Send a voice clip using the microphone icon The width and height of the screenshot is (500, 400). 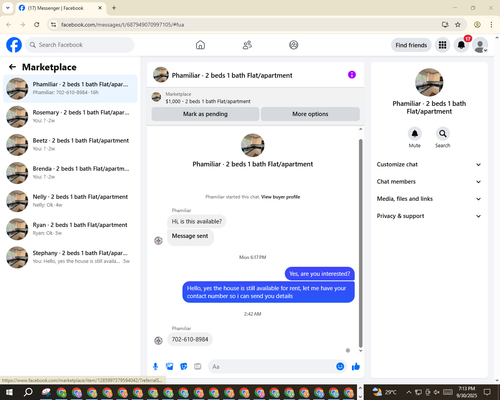[x=155, y=367]
